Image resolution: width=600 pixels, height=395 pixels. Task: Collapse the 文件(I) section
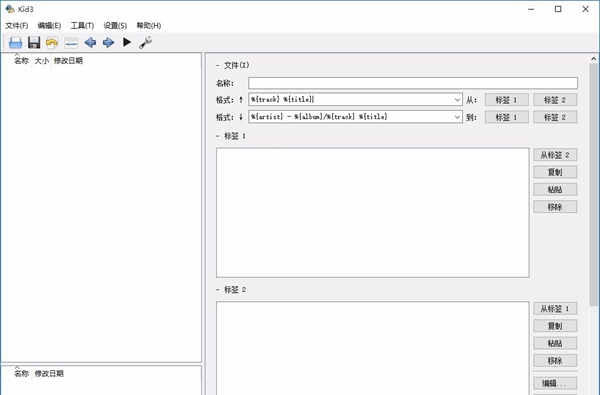(218, 65)
